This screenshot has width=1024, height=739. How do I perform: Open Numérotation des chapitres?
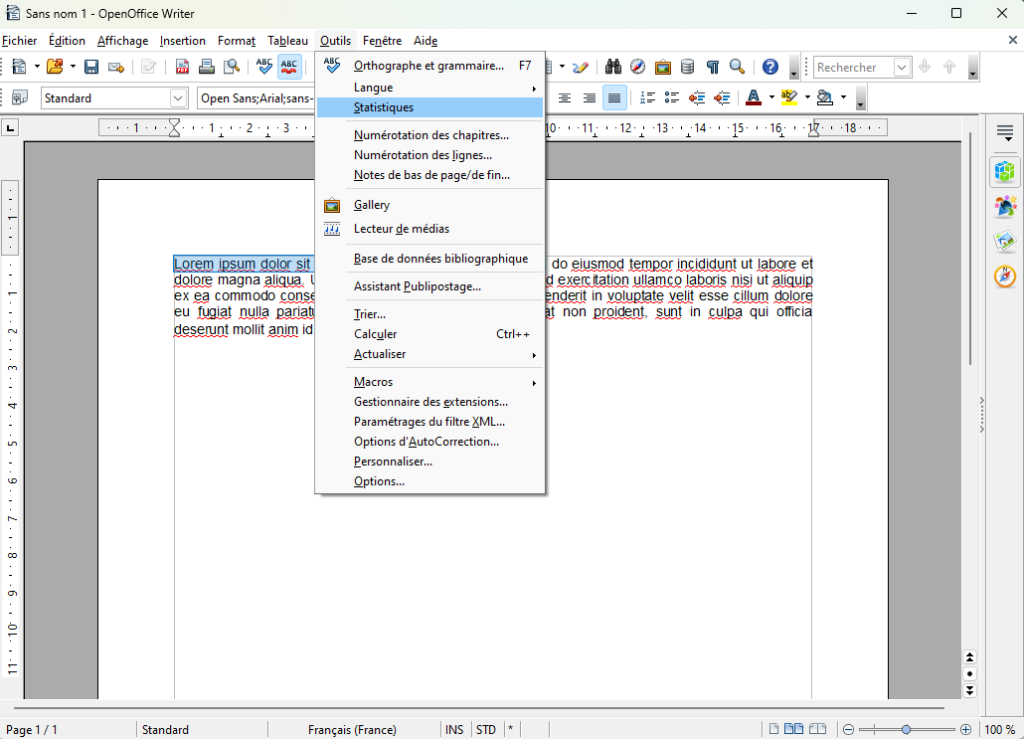tap(430, 135)
